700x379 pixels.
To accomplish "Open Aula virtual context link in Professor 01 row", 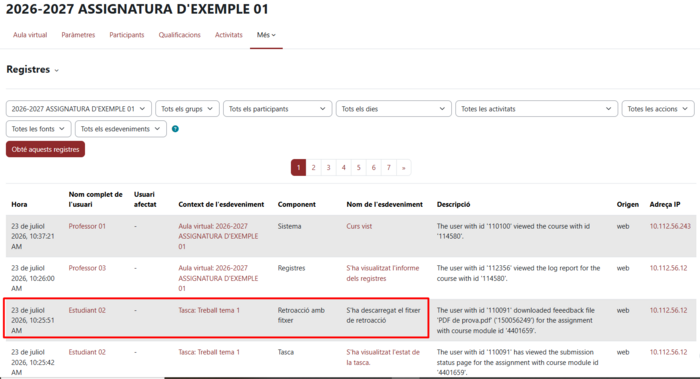I will [218, 237].
